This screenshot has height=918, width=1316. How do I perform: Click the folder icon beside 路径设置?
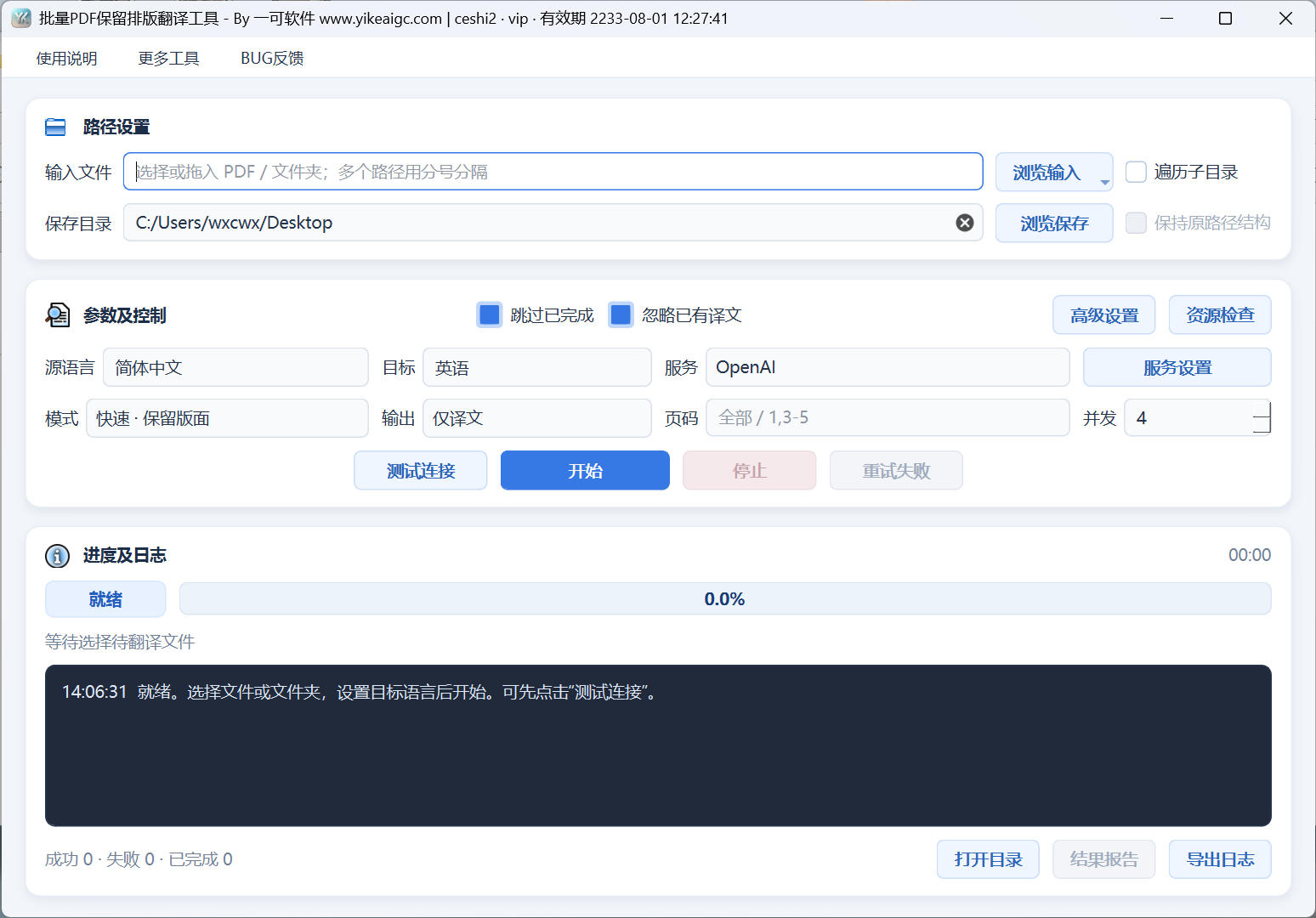tap(55, 127)
